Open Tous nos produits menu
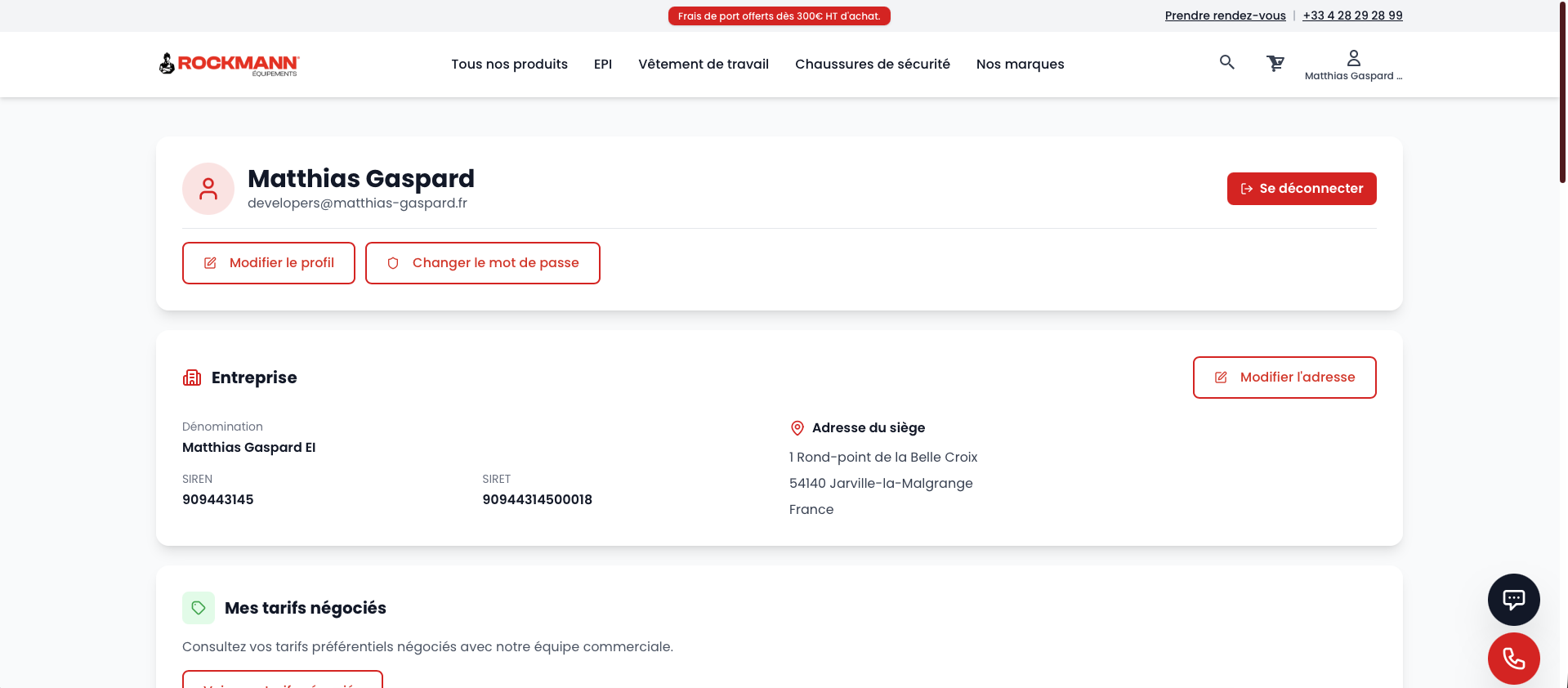 coord(509,65)
